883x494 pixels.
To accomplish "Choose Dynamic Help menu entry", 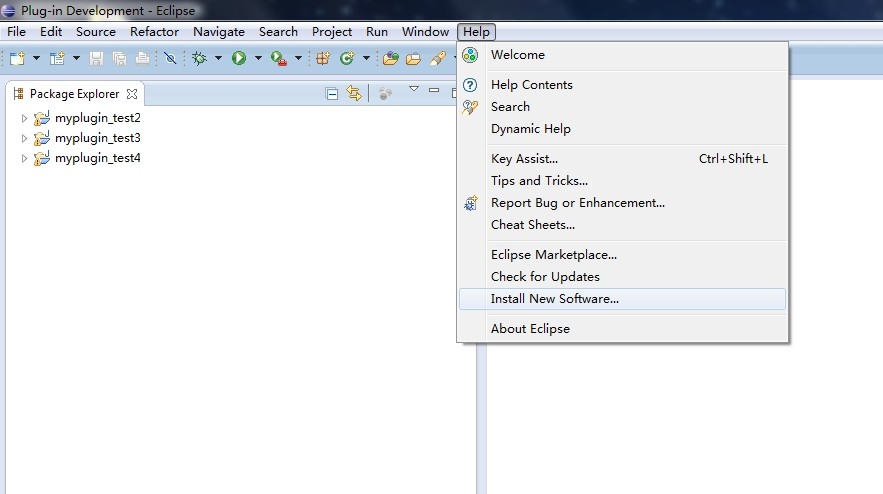I will point(622,129).
